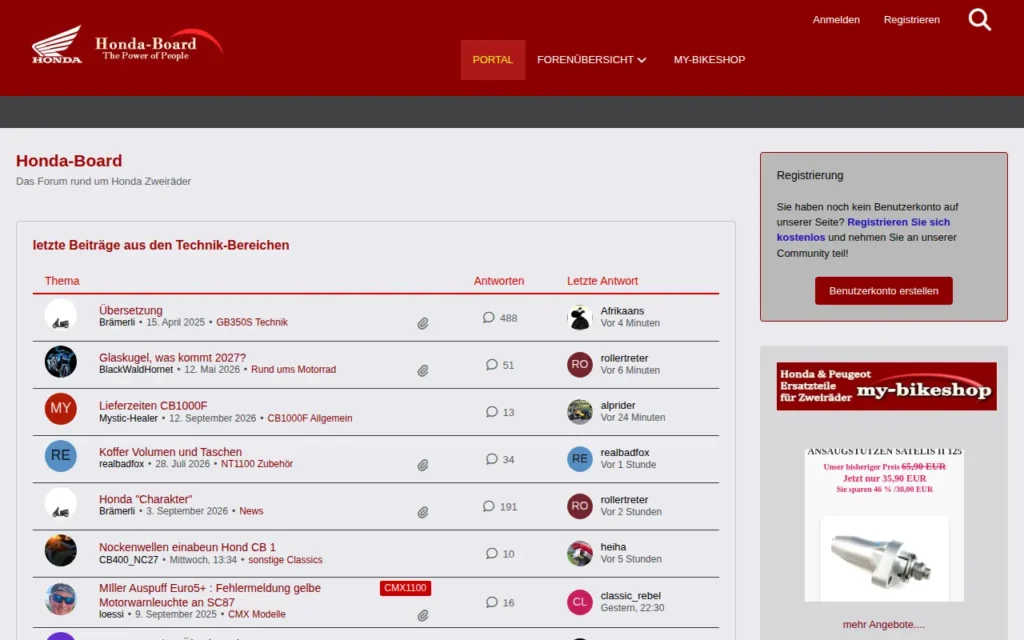
Task: Click the Ansaugstutzen Satelis product image
Action: click(x=884, y=558)
